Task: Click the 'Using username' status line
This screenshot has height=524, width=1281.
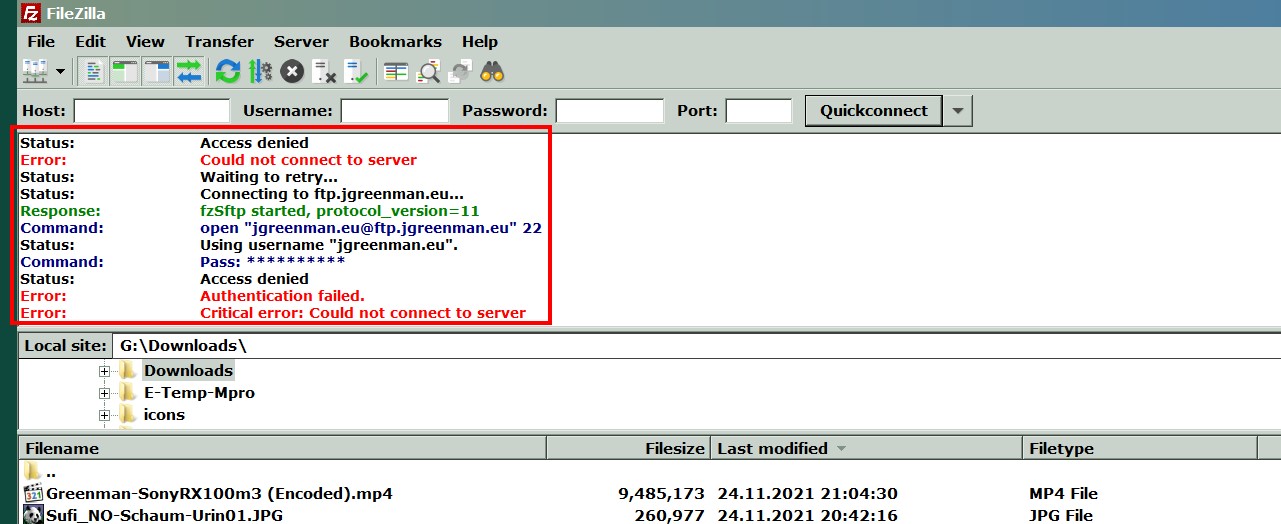Action: pos(329,245)
